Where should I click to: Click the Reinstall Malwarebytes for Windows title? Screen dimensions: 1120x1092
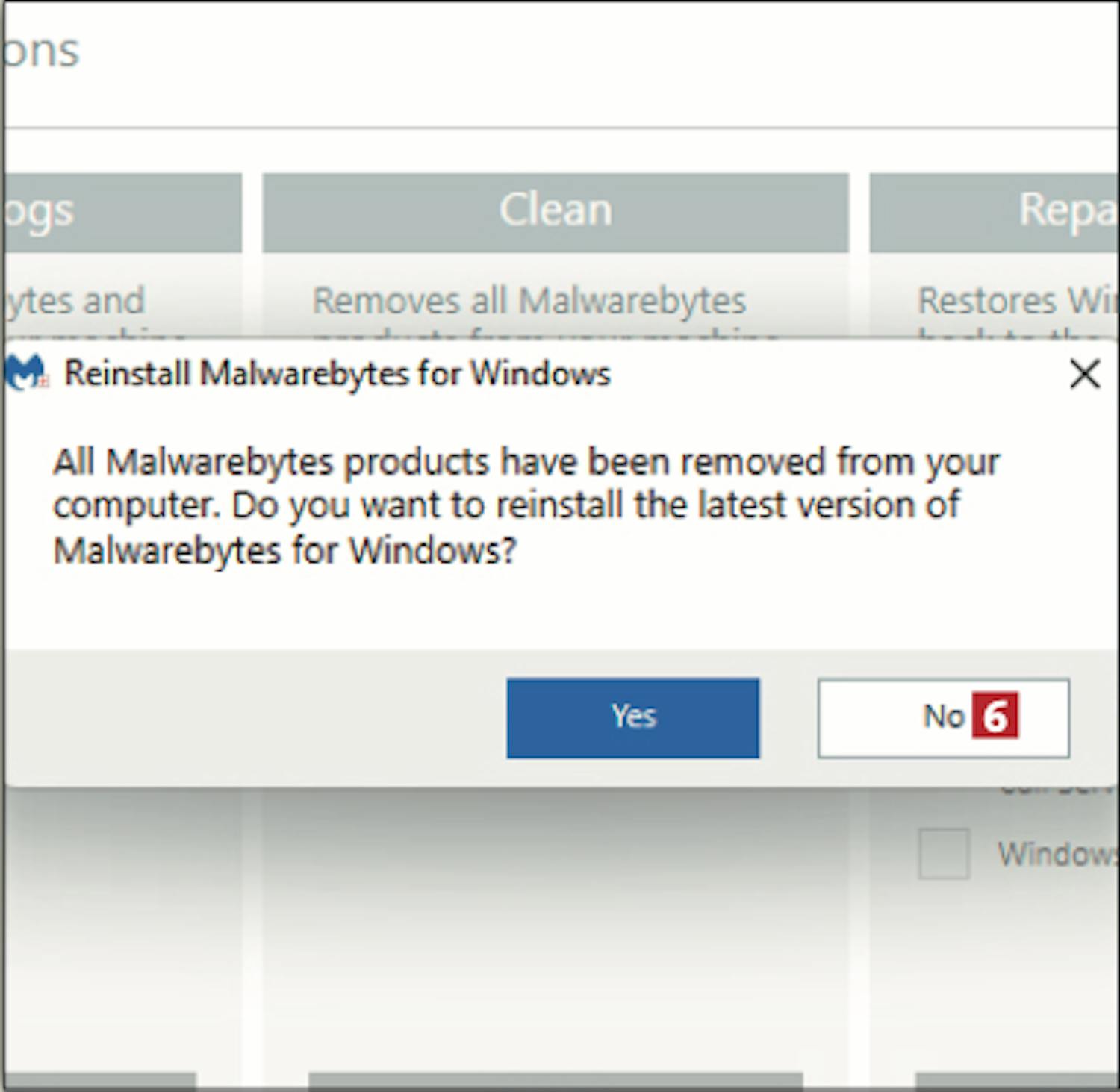click(337, 374)
